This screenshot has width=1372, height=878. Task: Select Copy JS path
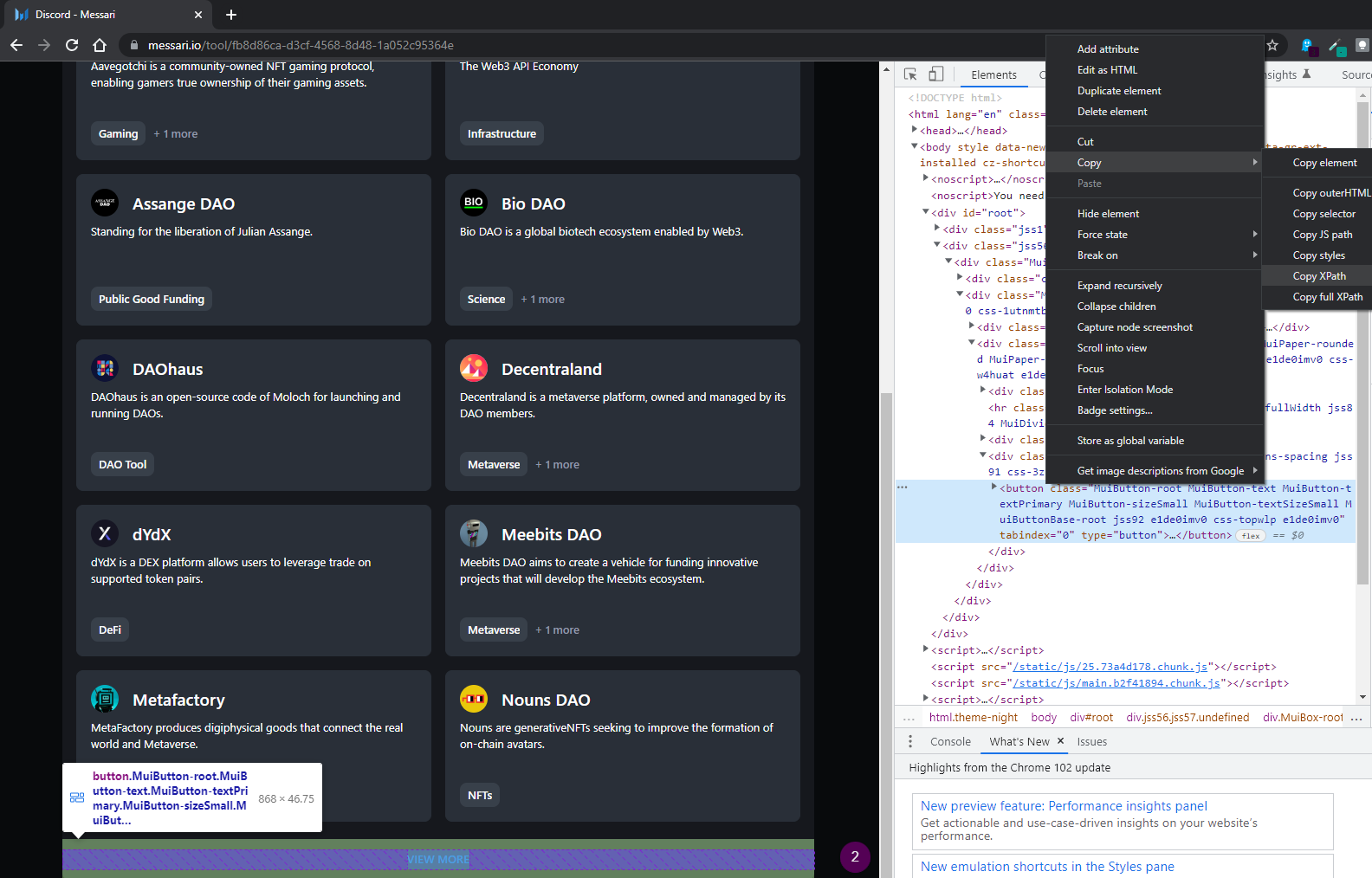(1318, 235)
